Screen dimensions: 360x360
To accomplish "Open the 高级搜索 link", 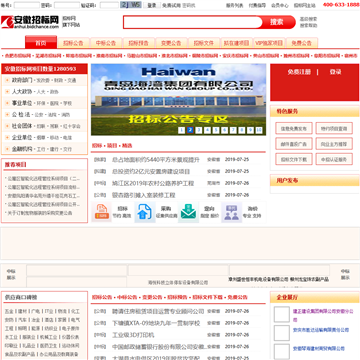I will (308, 19).
